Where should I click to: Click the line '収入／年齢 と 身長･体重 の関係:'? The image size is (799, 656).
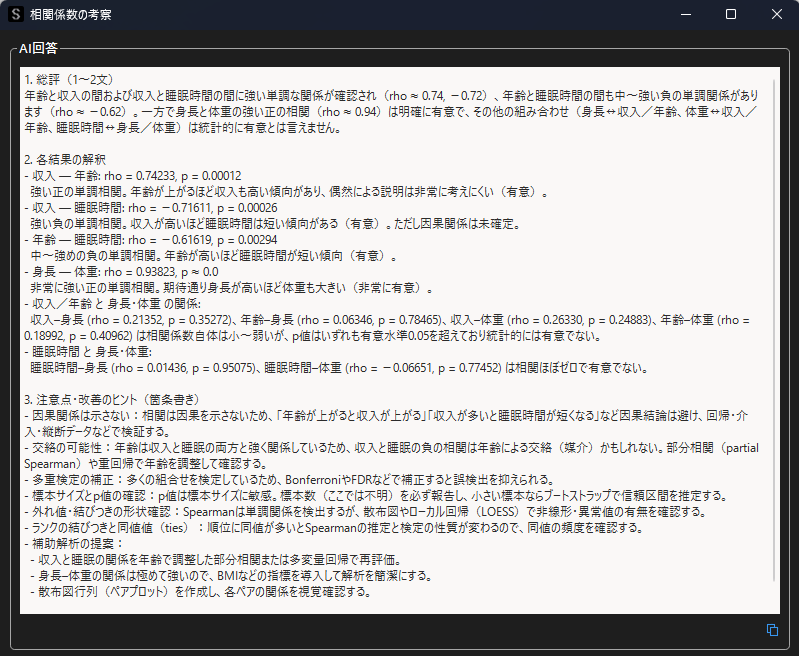coord(112,304)
